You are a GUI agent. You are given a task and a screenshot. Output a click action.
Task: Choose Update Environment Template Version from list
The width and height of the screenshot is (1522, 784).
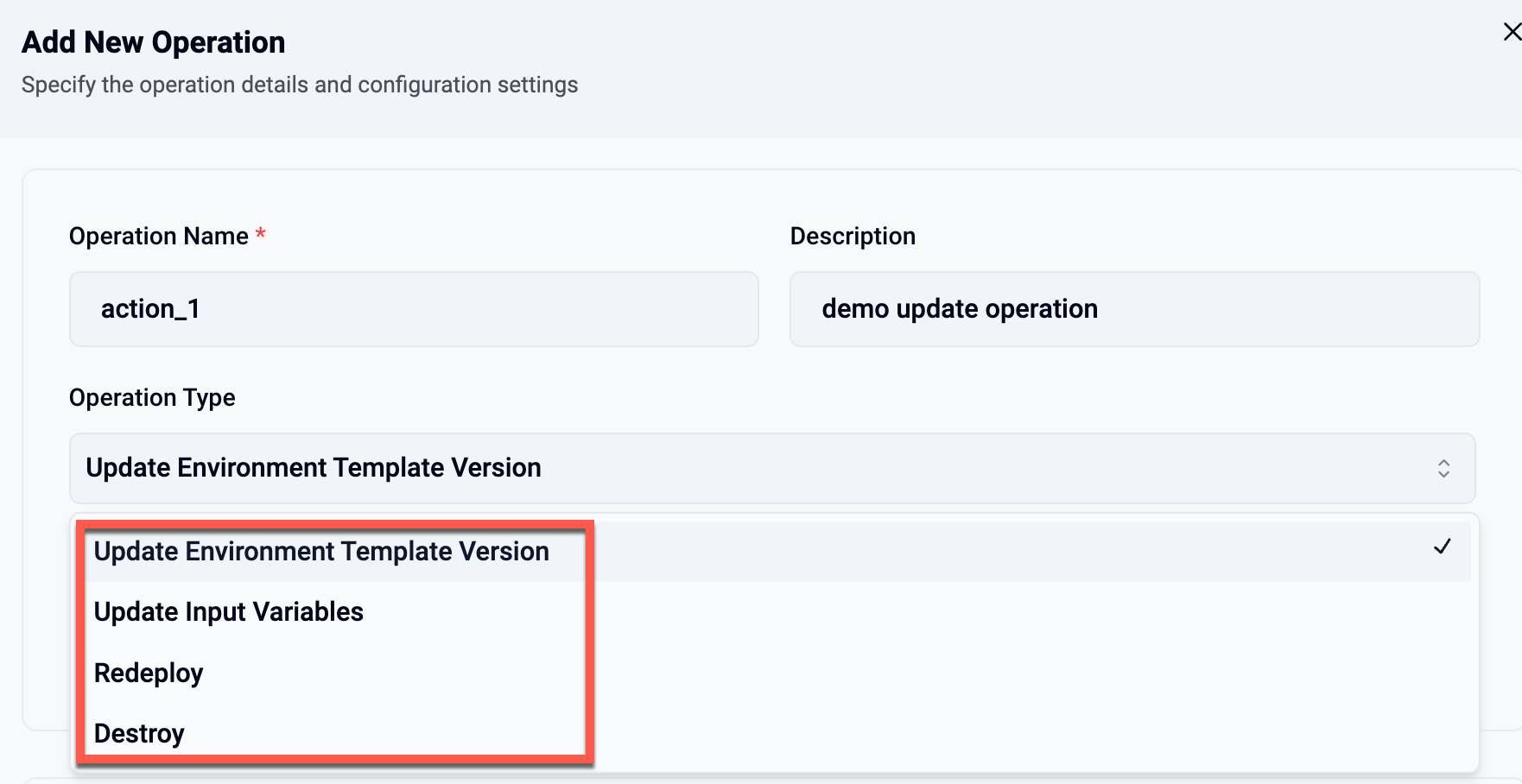pos(321,552)
